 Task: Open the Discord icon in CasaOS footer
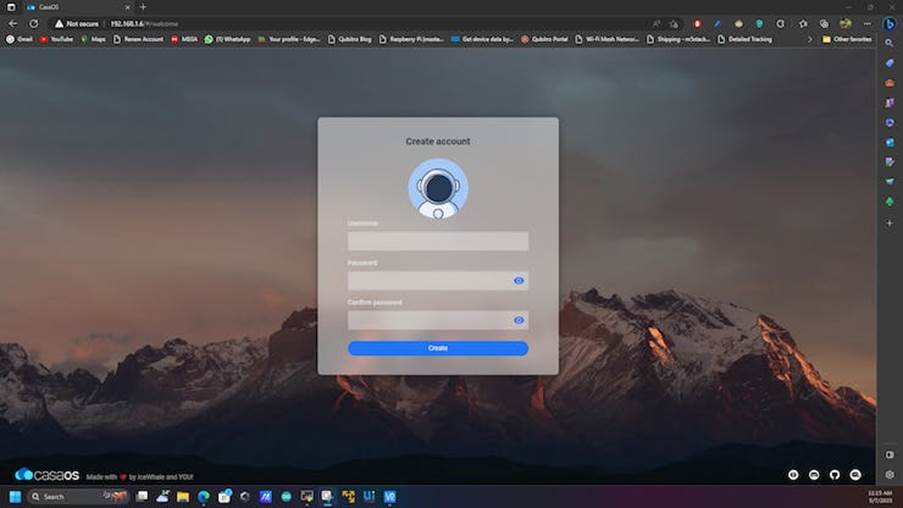tap(814, 475)
